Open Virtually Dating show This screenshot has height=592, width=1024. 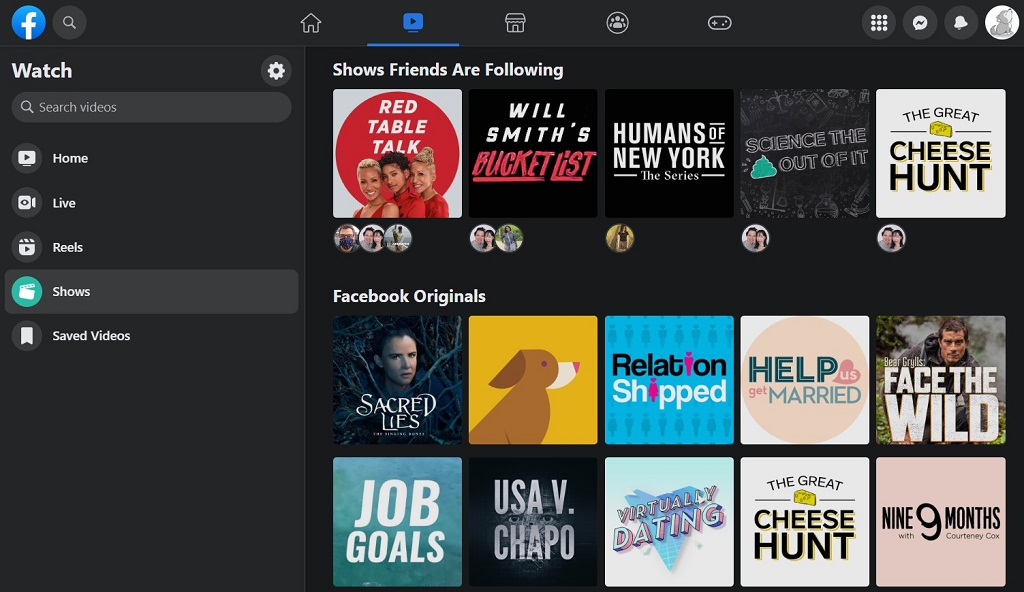(669, 522)
